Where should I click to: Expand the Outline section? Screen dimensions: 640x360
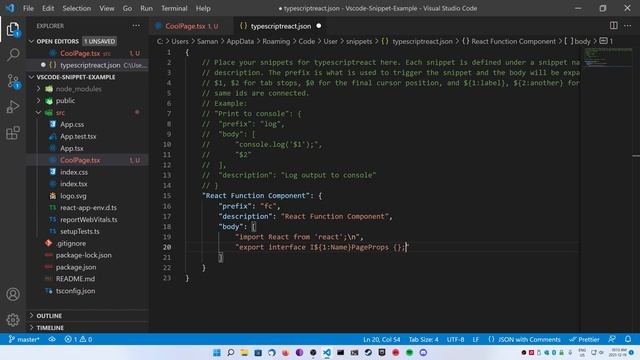[31, 316]
